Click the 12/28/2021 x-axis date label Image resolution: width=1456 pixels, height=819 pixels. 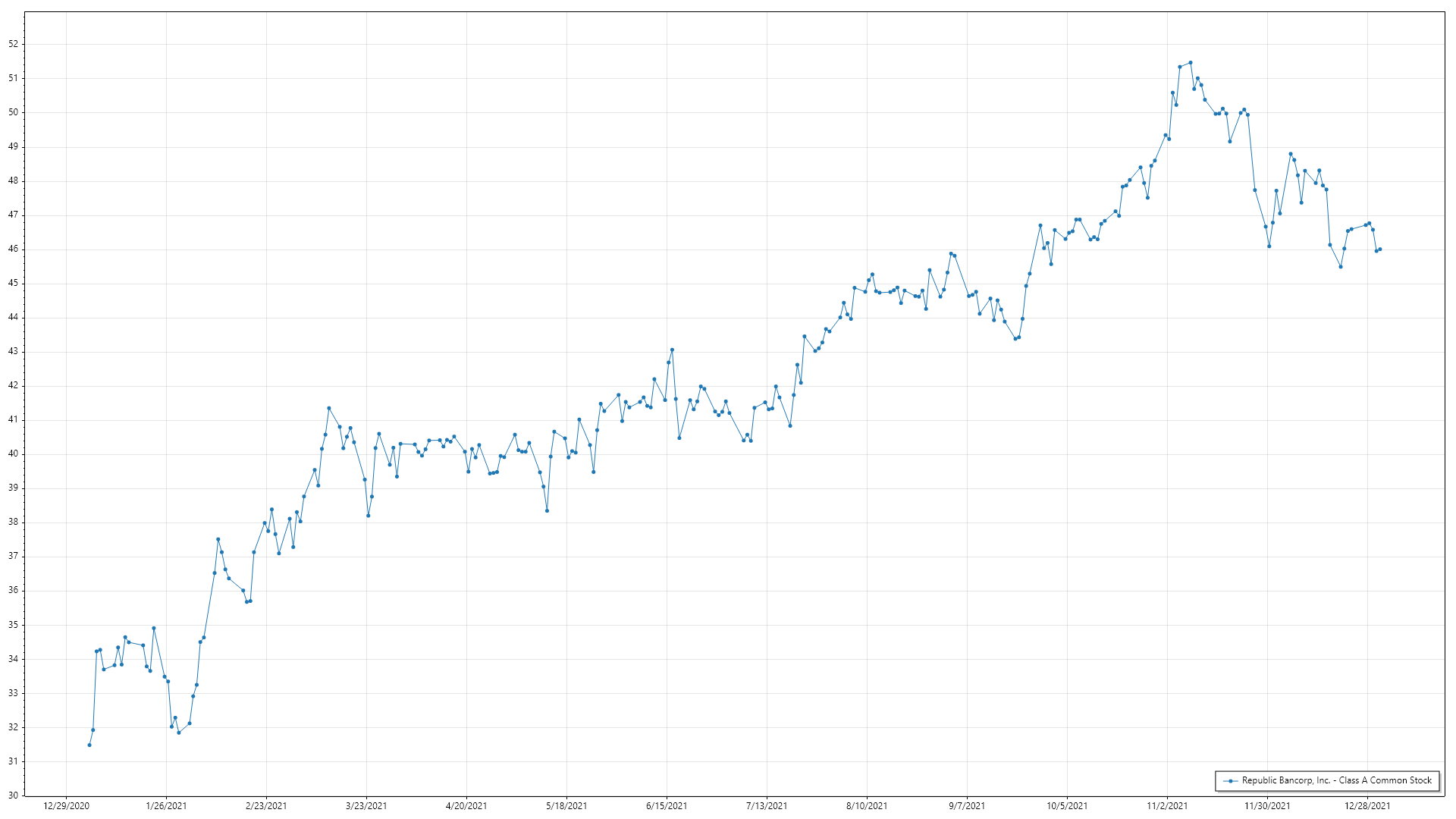(x=1367, y=805)
